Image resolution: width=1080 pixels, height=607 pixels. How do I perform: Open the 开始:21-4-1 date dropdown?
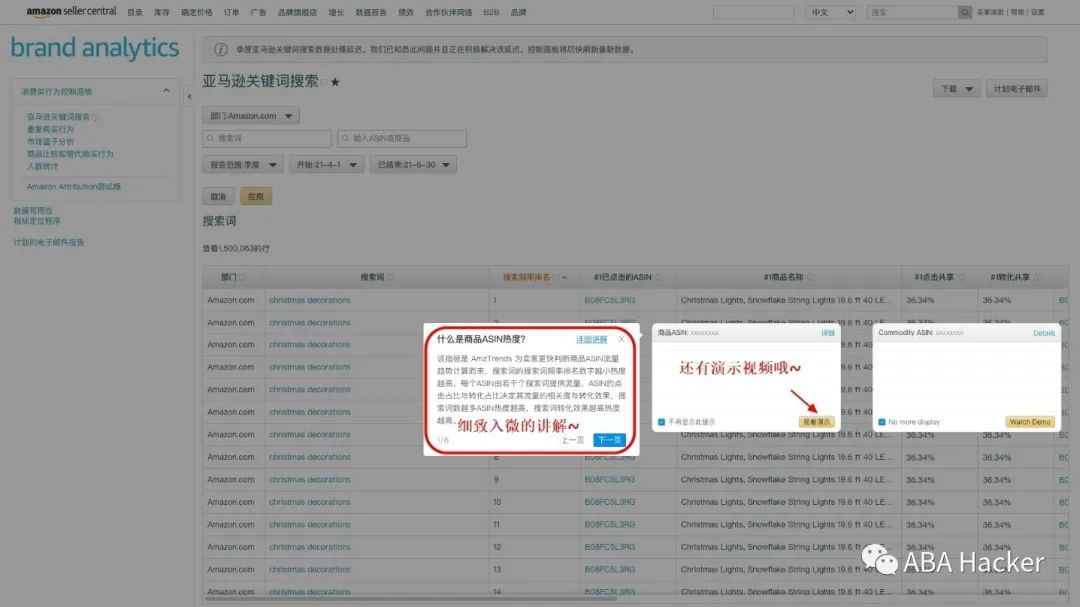click(x=326, y=165)
